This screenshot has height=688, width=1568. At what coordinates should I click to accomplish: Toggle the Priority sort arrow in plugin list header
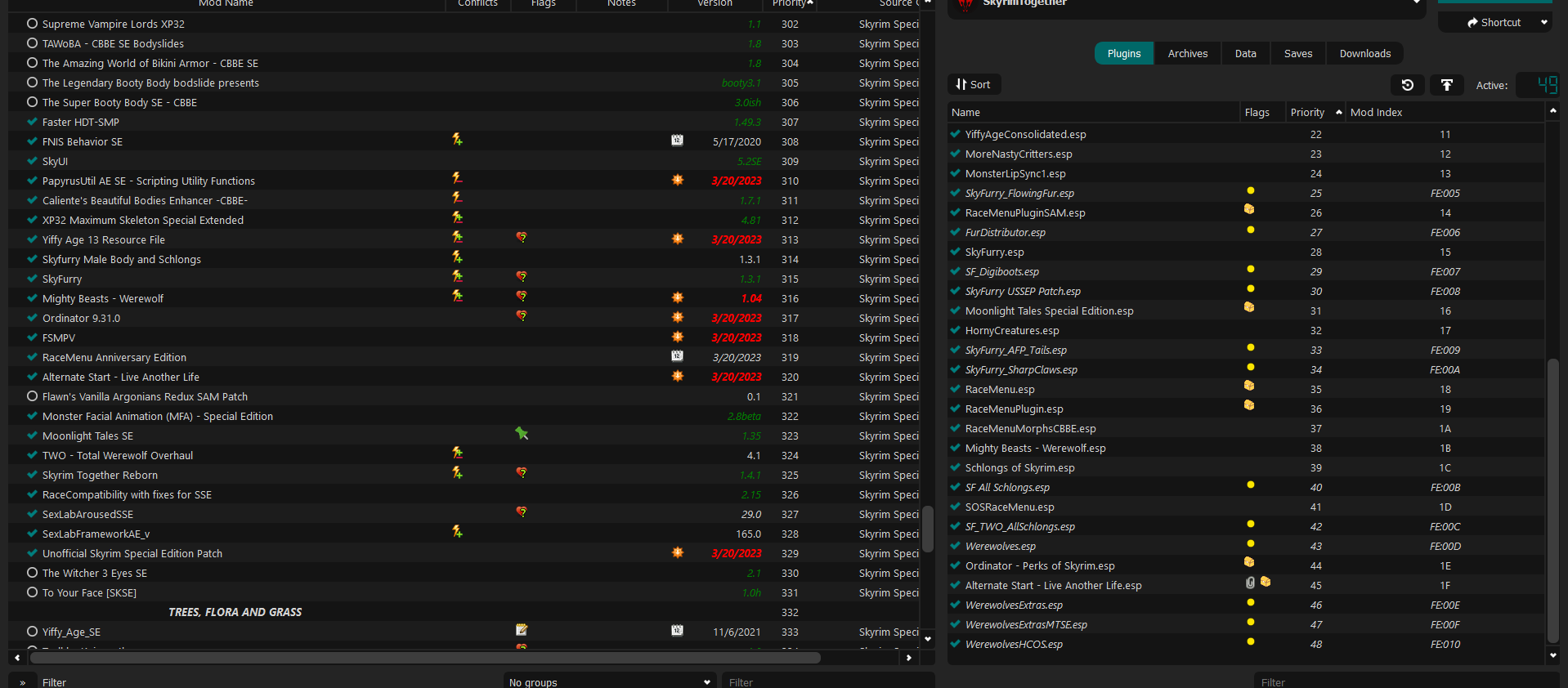tap(1339, 112)
